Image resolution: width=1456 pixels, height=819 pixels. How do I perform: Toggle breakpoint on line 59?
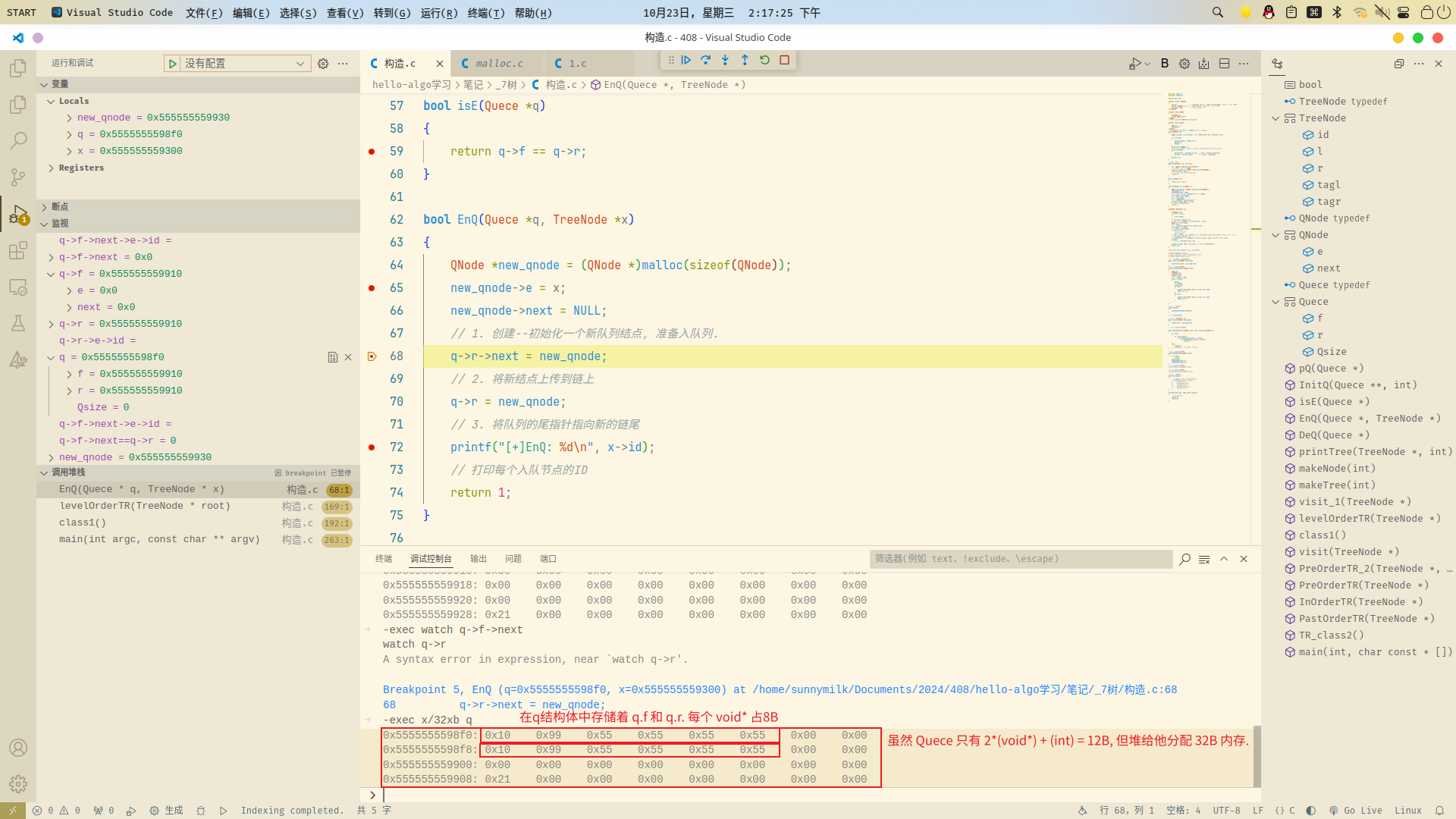(x=372, y=152)
